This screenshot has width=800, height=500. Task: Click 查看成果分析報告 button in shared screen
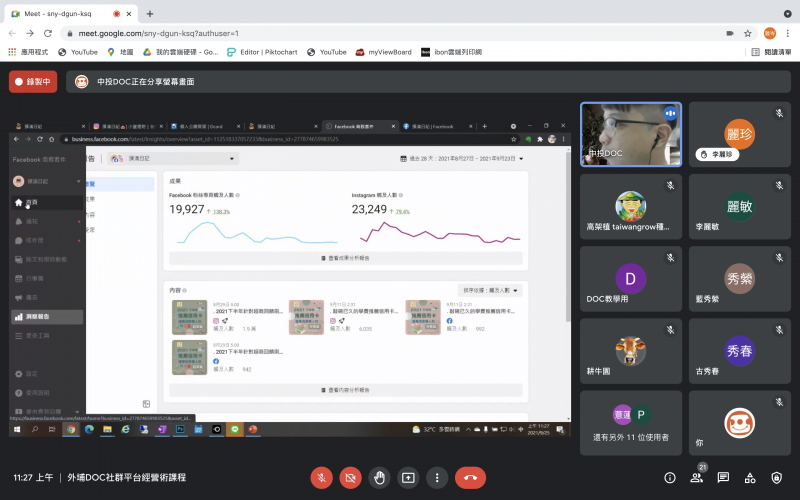(x=345, y=258)
